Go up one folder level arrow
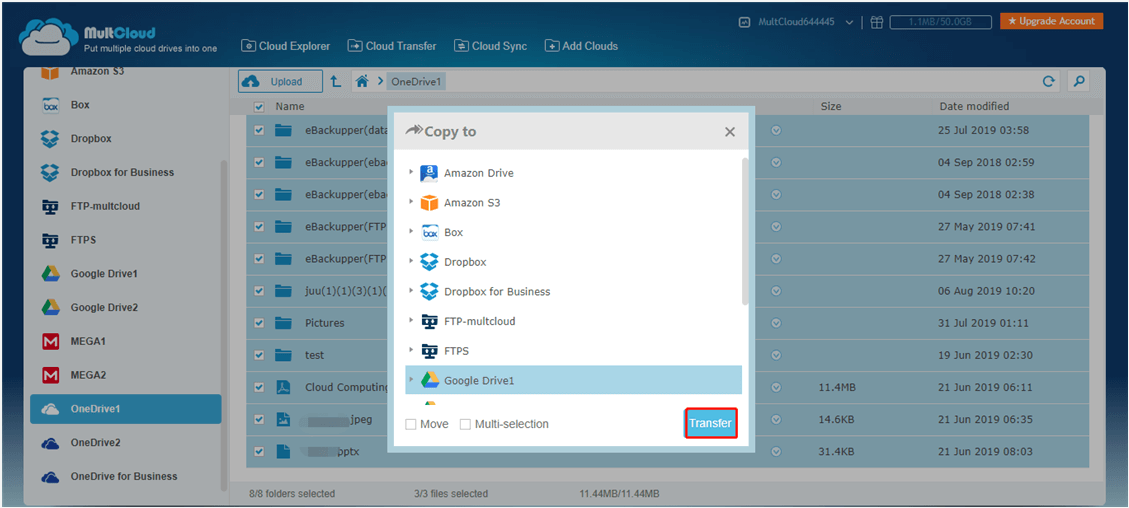Screen dimensions: 1129x508 pyautogui.click(x=336, y=81)
